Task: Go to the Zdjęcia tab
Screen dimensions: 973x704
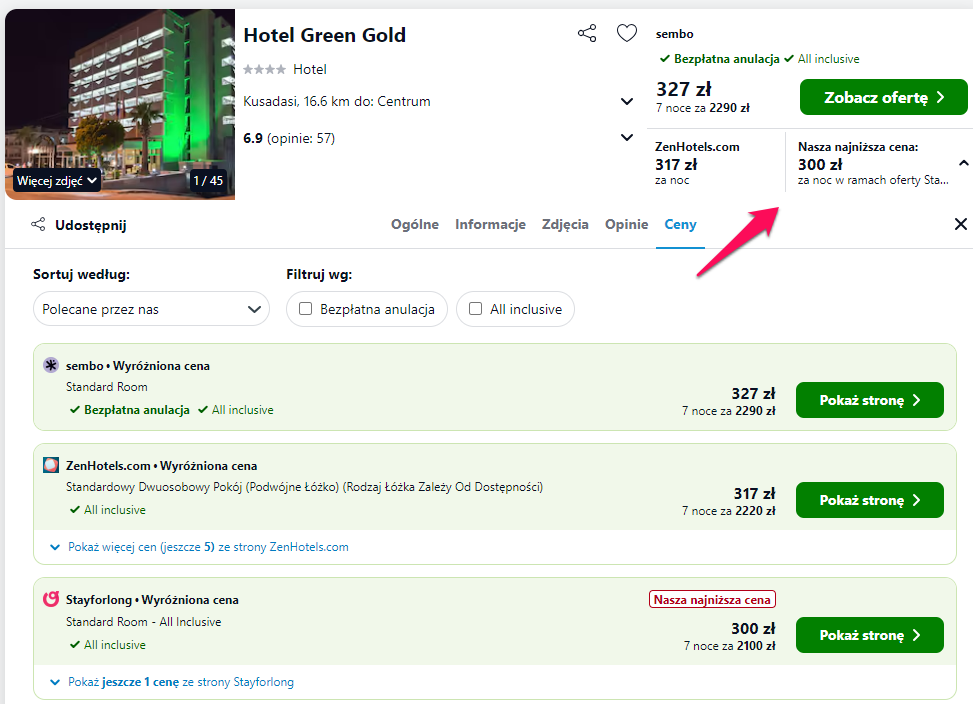Action: [565, 224]
